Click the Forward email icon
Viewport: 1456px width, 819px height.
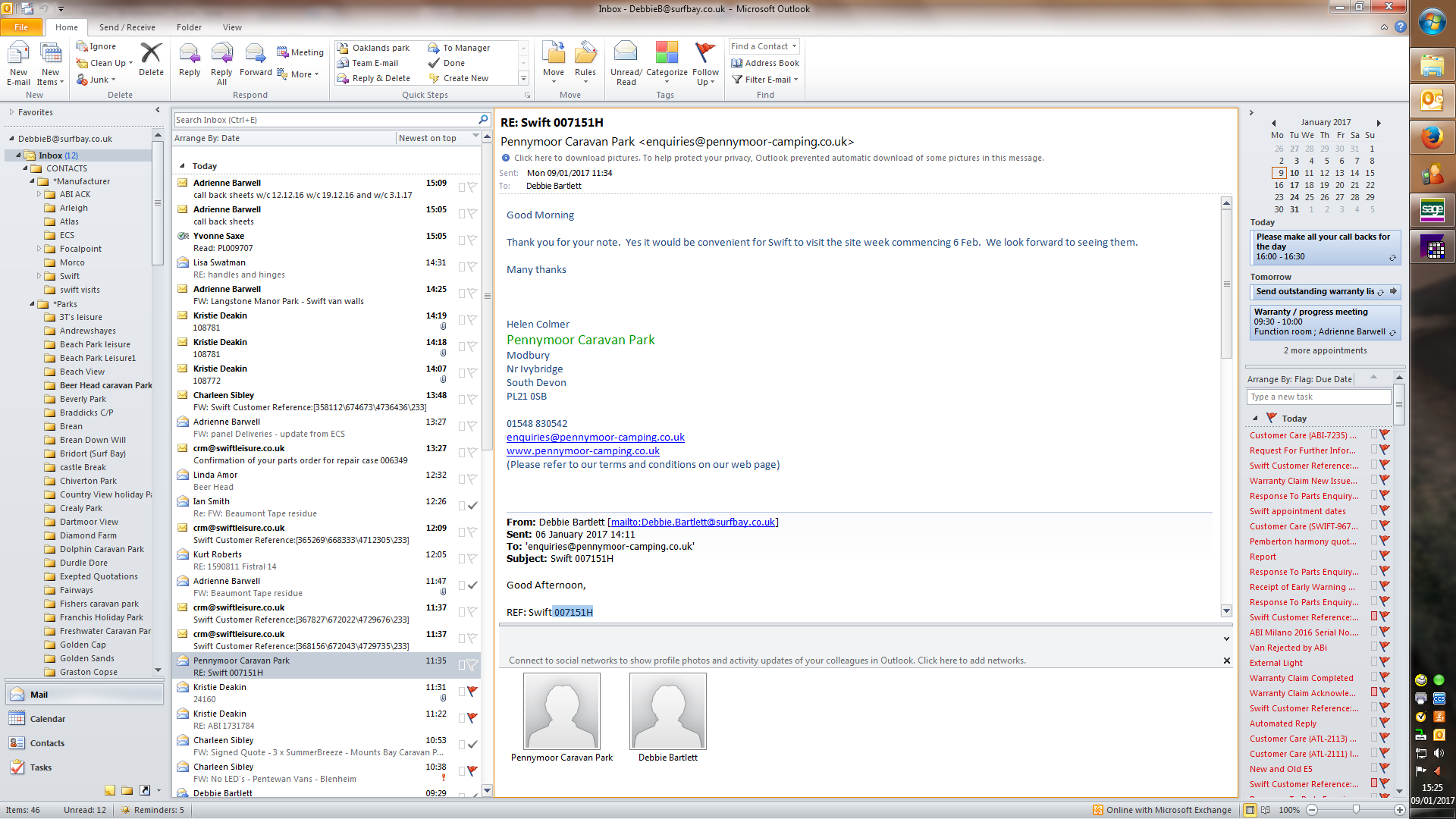click(x=255, y=55)
